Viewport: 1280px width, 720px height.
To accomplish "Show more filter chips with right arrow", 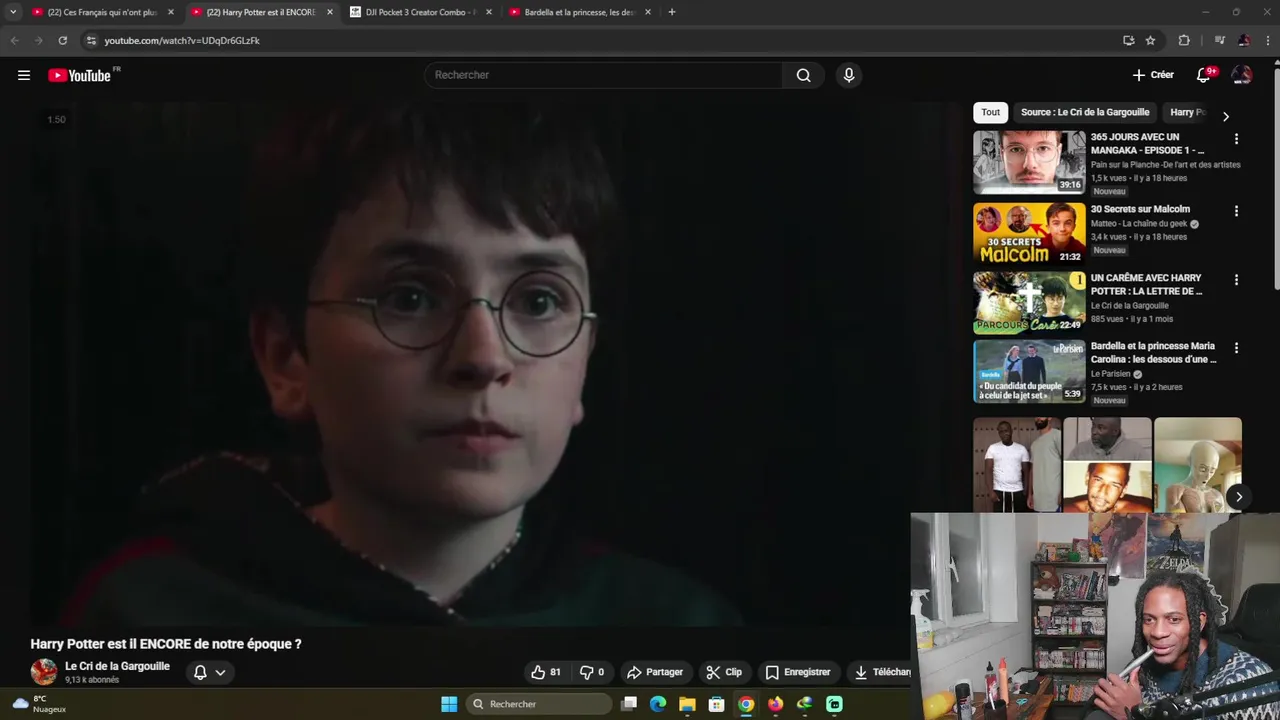I will 1226,116.
